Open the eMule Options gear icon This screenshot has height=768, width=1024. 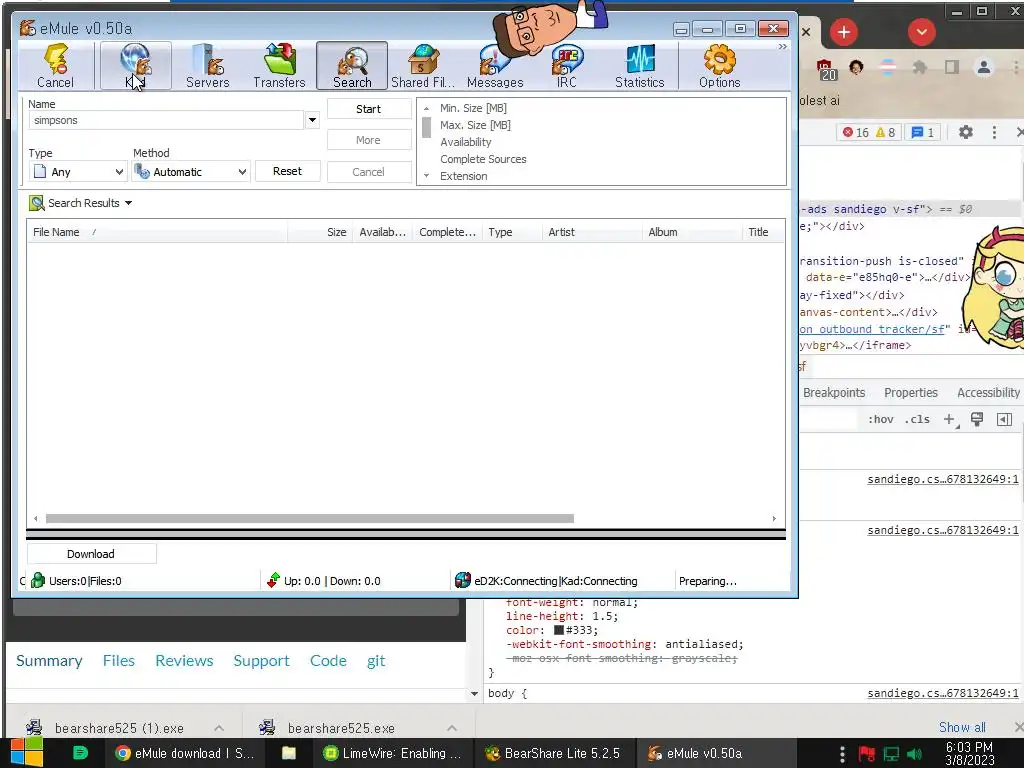[x=720, y=65]
